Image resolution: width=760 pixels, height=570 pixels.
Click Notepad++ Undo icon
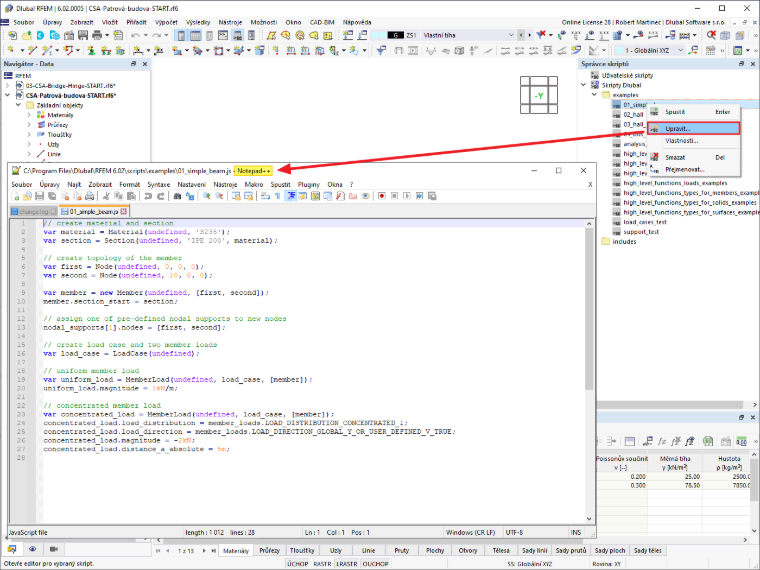(x=148, y=196)
